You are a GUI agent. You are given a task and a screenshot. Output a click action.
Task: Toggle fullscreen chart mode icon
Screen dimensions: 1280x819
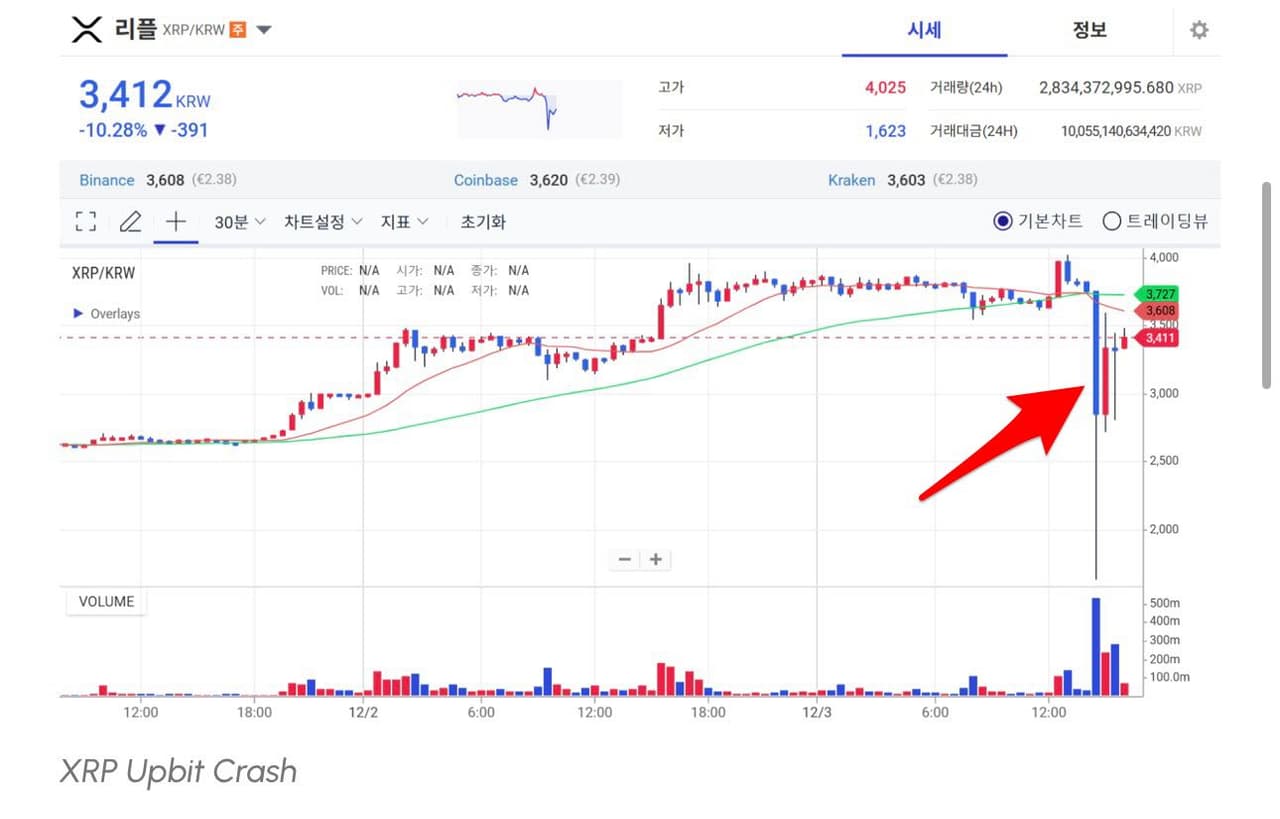pos(86,222)
